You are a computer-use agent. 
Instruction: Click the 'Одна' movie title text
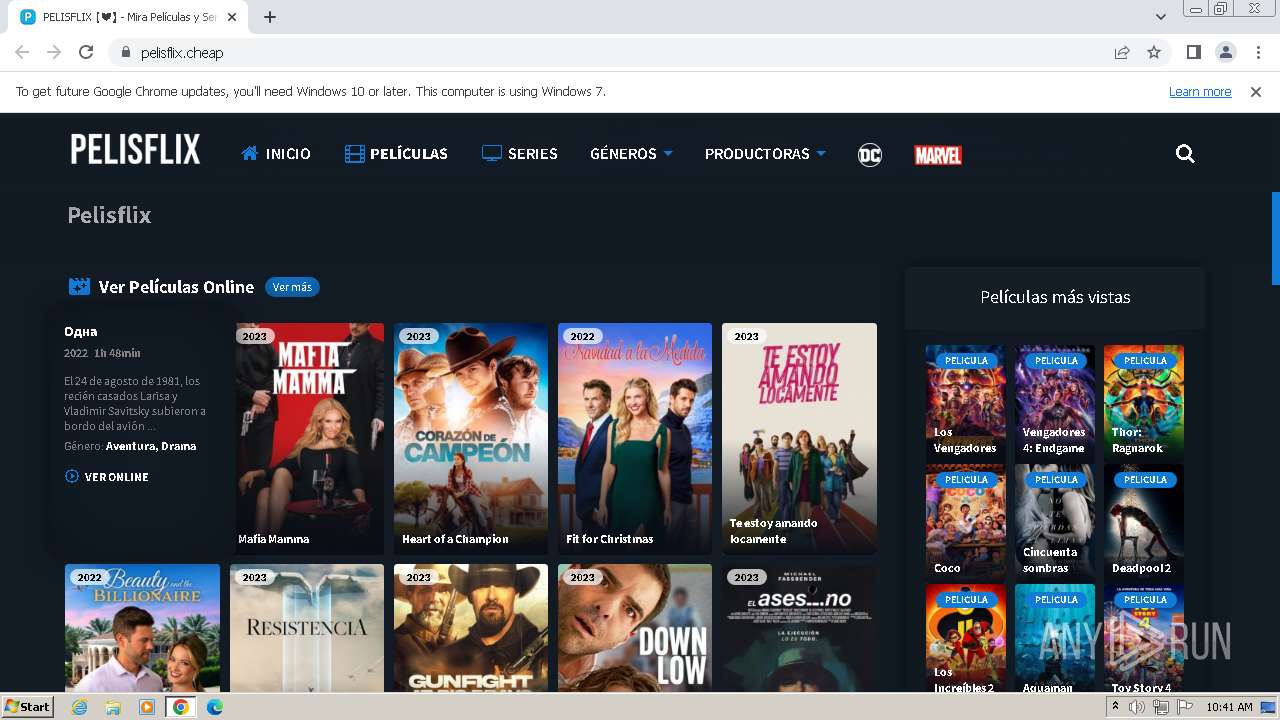[81, 331]
